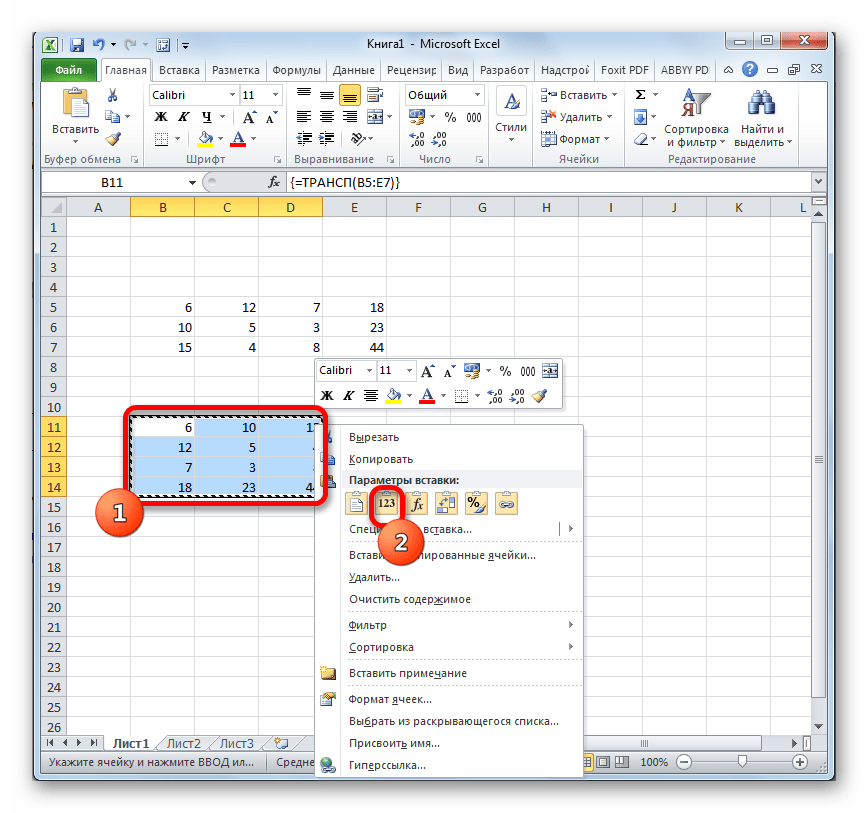
Task: Expand the Формат cells dropdown
Action: pyautogui.click(x=607, y=139)
